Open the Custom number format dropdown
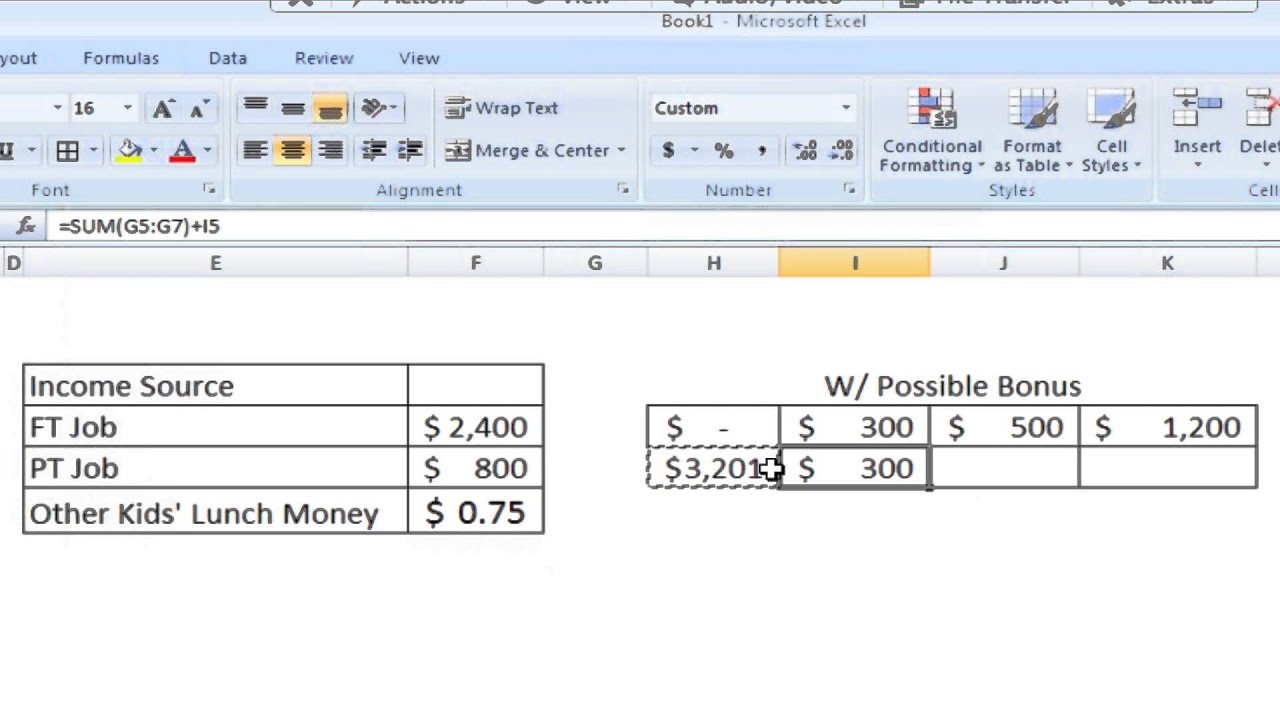 pos(846,108)
